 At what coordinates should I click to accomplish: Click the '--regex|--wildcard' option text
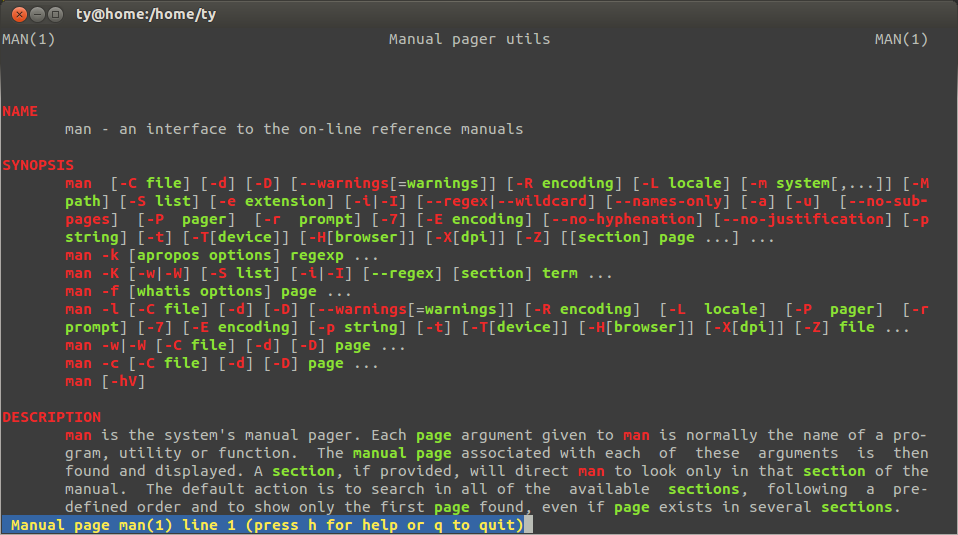click(x=505, y=201)
